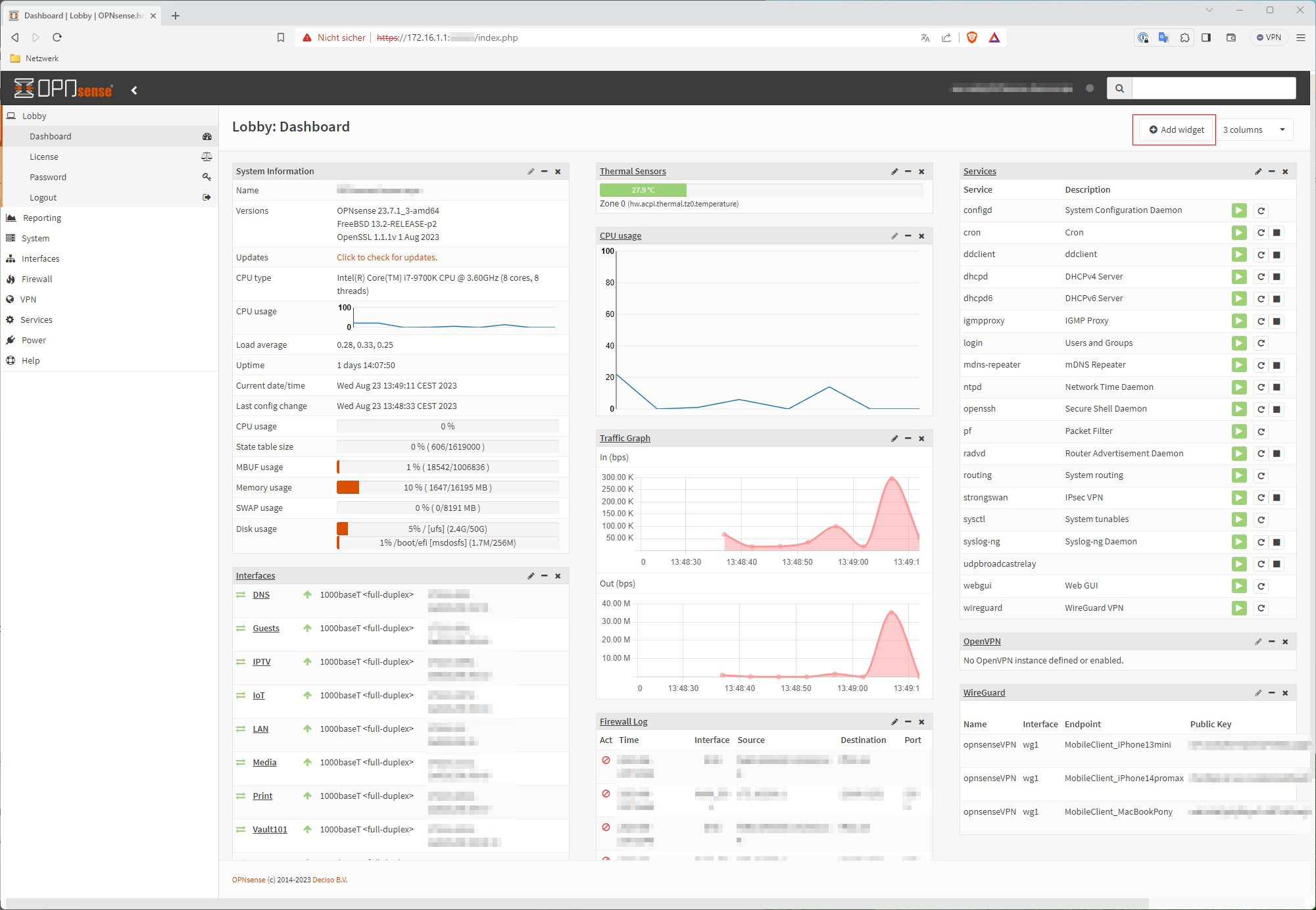
Task: Collapse the Traffic Graph widget
Action: coord(908,439)
